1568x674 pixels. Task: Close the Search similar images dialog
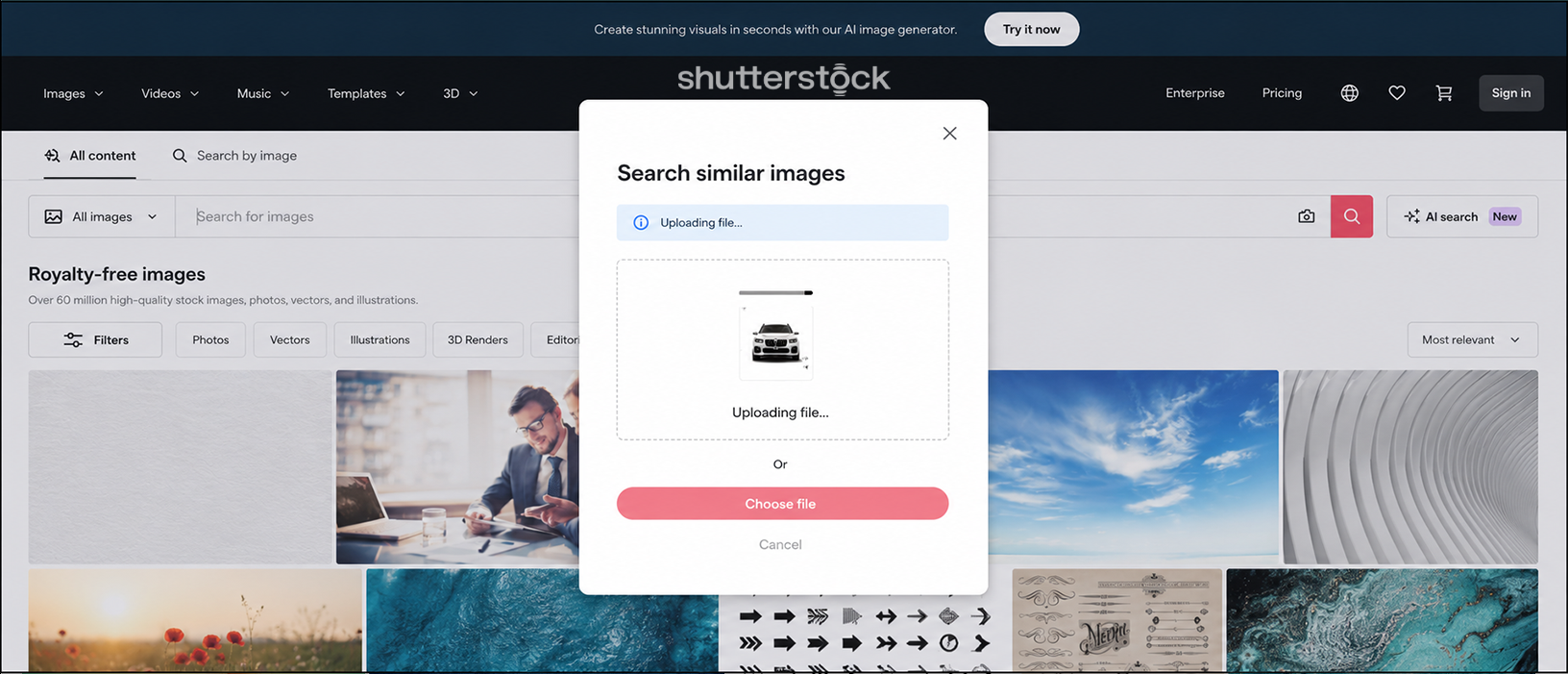point(949,134)
